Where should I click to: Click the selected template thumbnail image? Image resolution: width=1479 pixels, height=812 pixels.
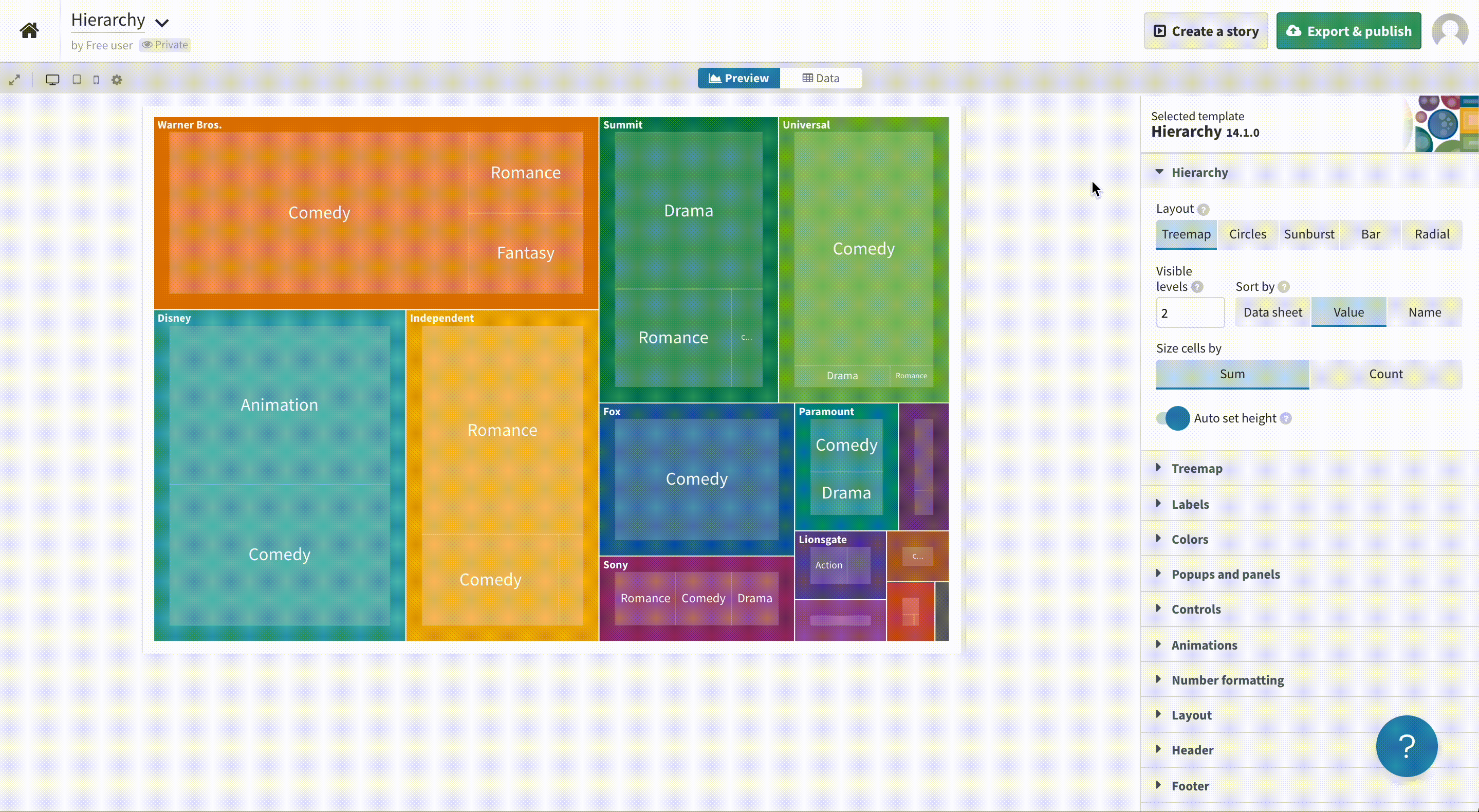point(1441,123)
